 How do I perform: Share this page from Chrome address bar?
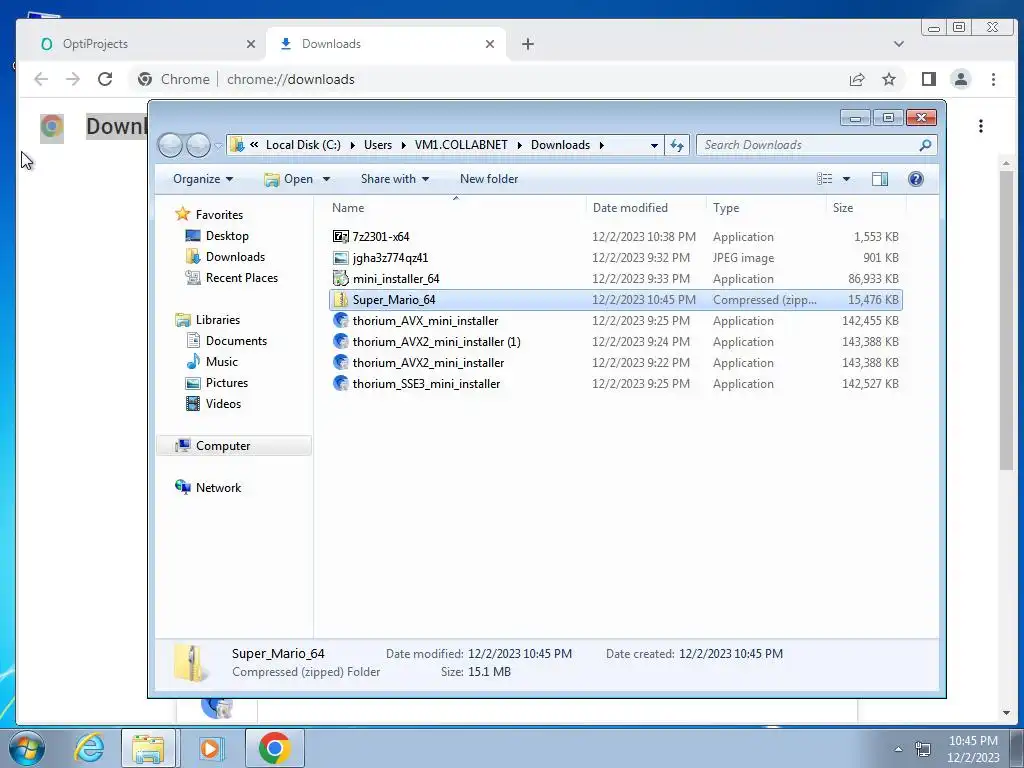pos(857,79)
